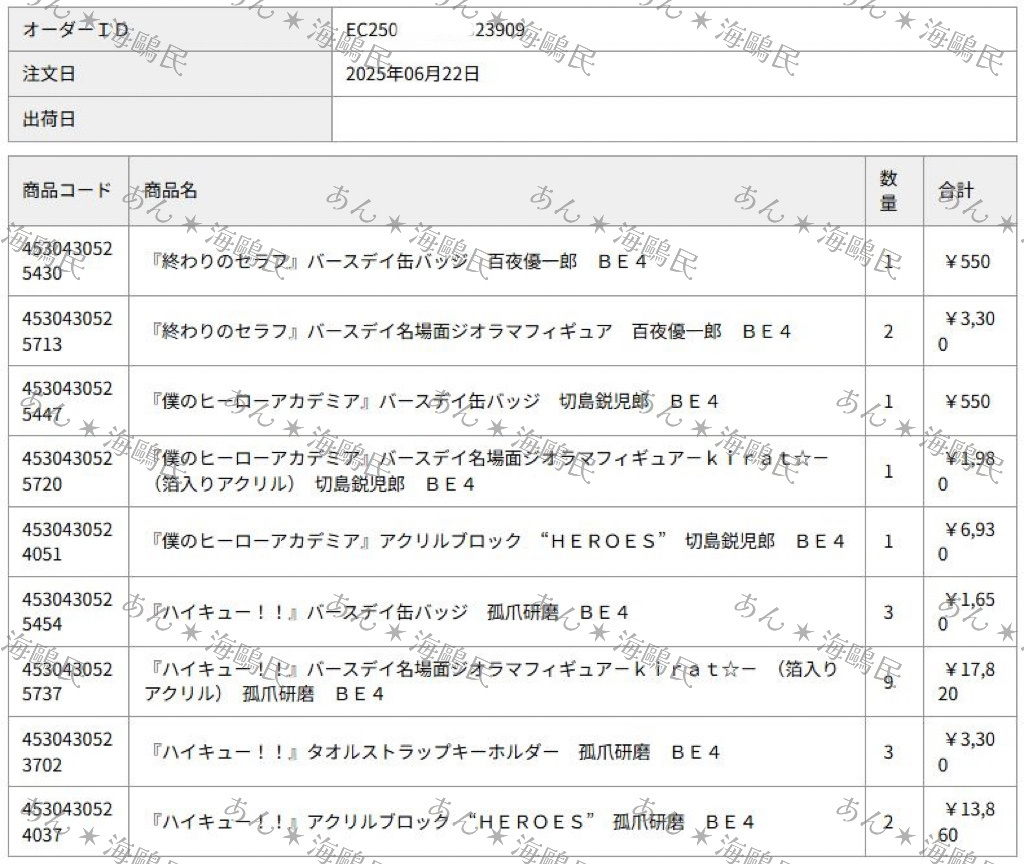Click 『ハイキュー！！』バースデイ名場面ジオラマフィギュア product name
Image resolution: width=1024 pixels, height=864 pixels.
[491, 681]
